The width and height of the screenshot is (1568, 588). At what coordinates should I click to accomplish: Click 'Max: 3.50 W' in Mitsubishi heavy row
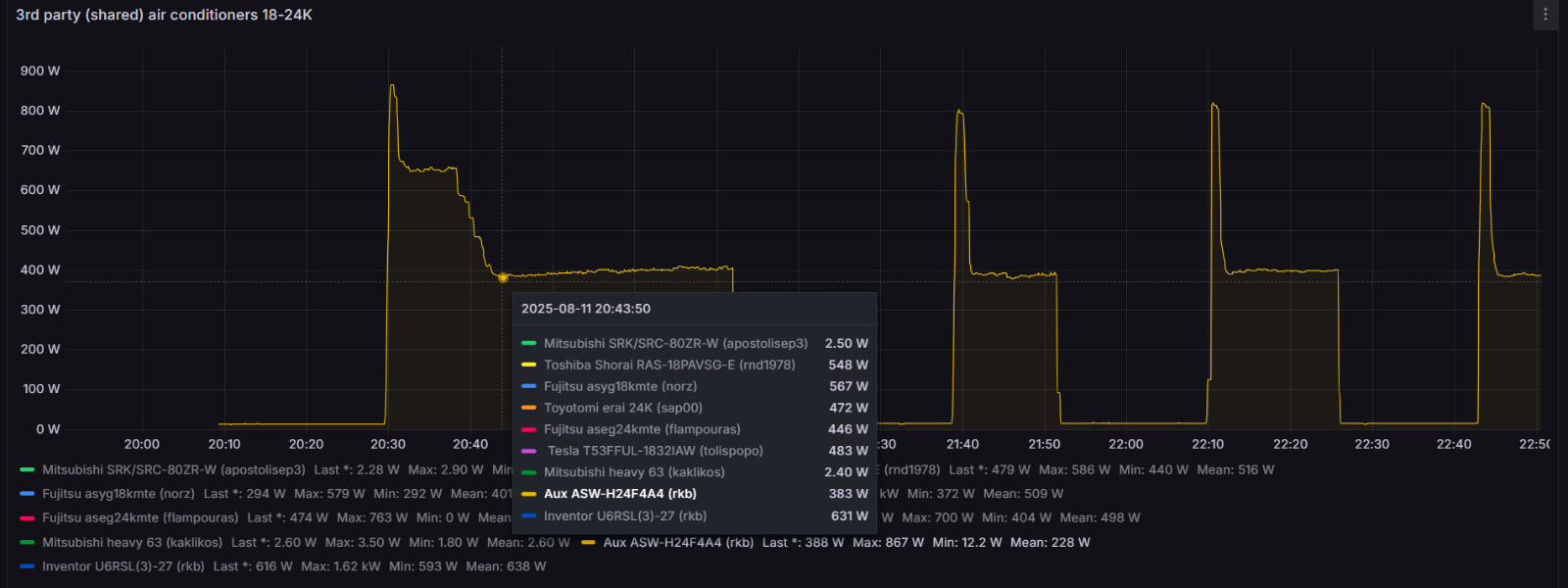click(363, 542)
